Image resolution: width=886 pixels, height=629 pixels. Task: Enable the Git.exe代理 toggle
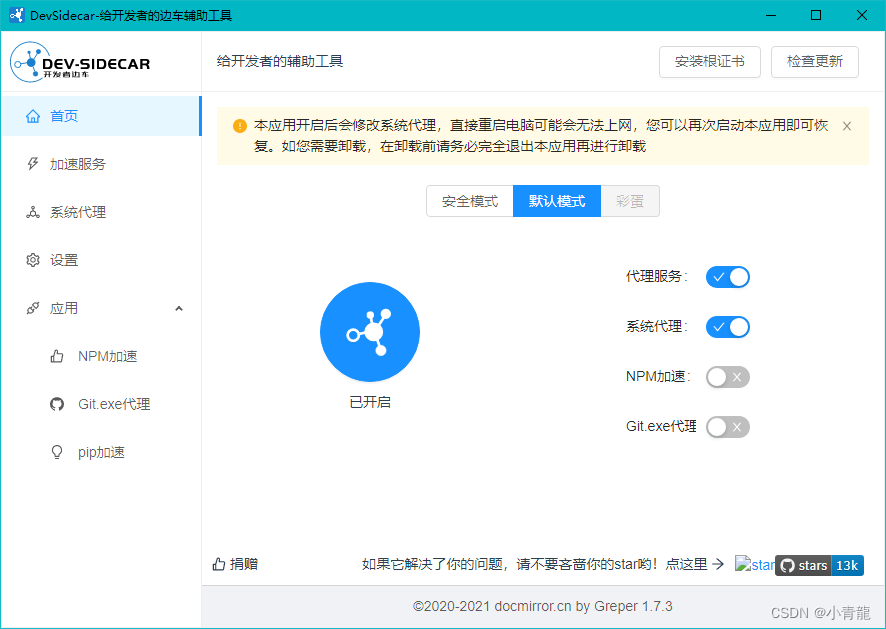click(728, 427)
